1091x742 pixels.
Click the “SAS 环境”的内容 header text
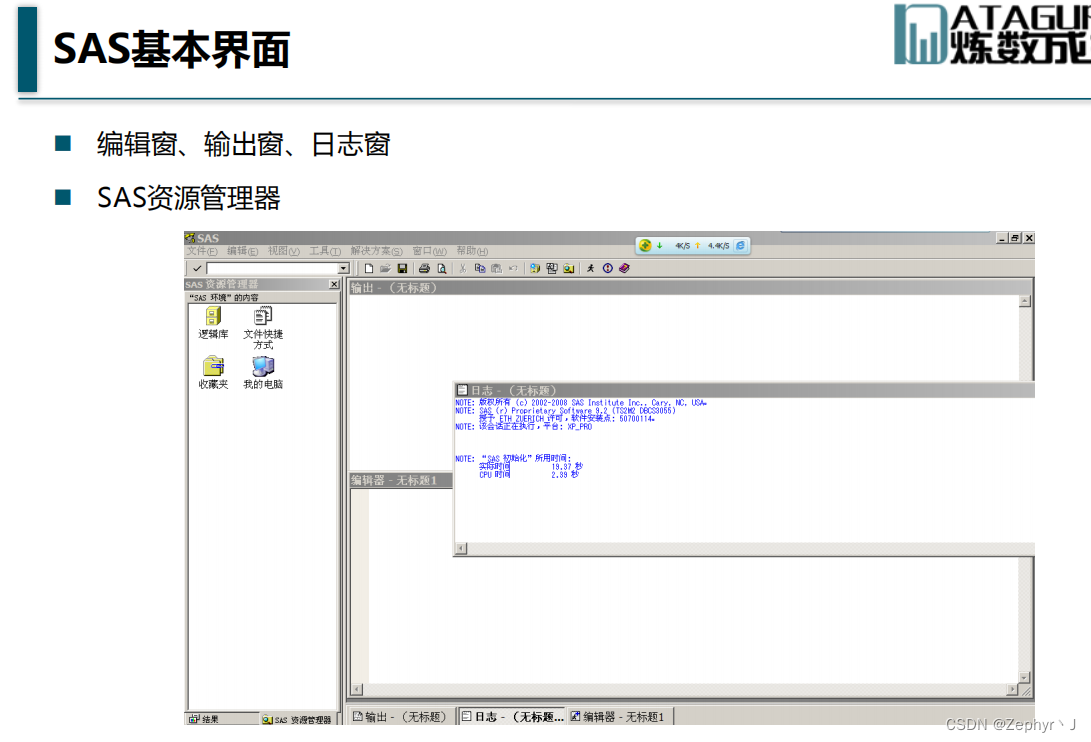coord(223,298)
